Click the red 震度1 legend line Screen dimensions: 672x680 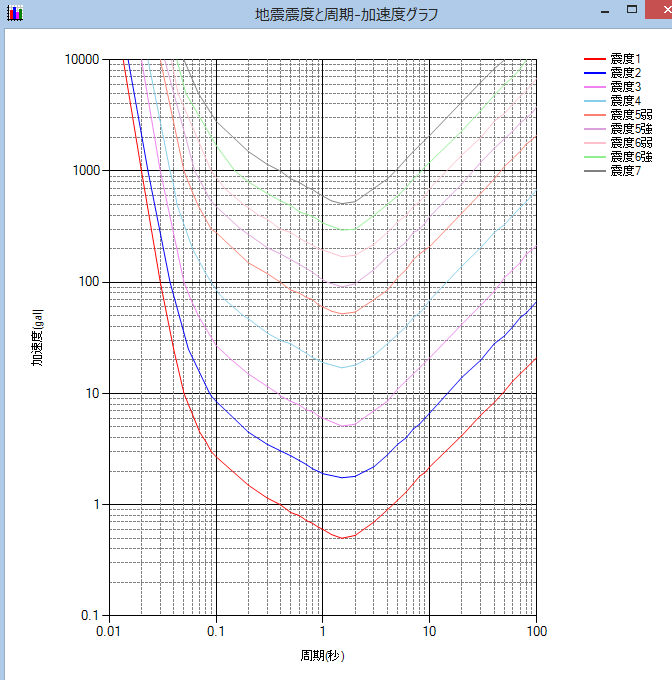pos(595,60)
